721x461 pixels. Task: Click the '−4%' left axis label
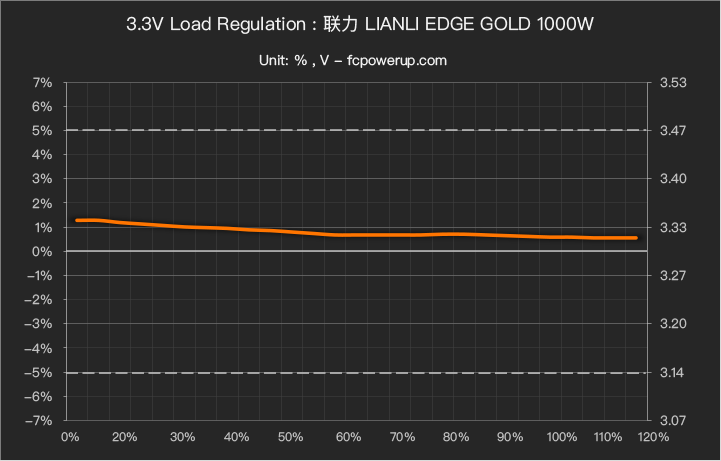[x=39, y=348]
